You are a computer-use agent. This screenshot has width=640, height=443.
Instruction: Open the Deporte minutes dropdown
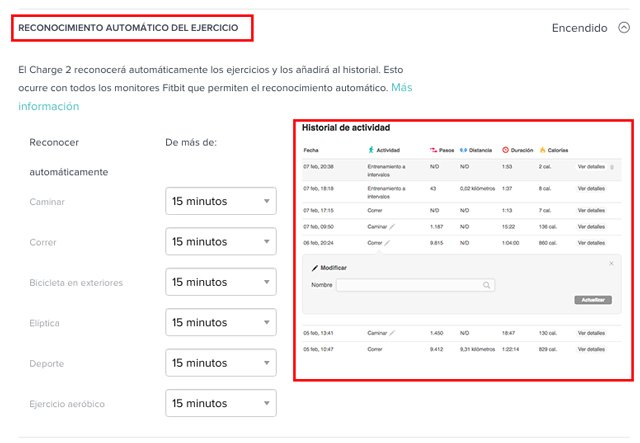pos(221,363)
